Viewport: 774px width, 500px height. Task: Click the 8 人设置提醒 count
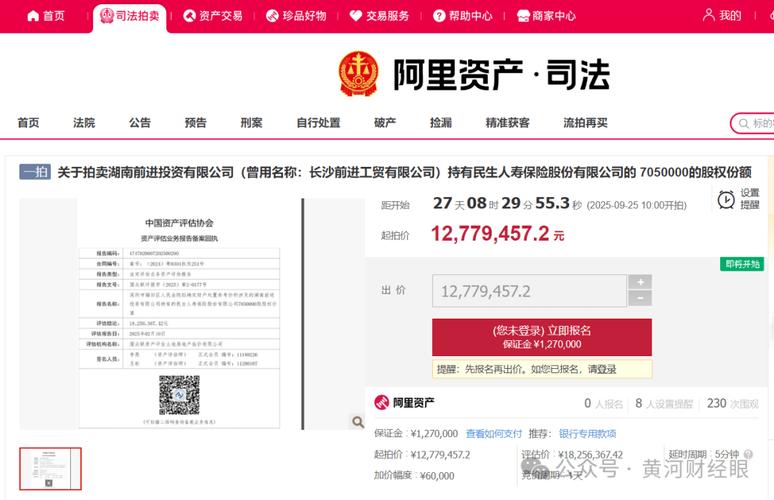[664, 404]
